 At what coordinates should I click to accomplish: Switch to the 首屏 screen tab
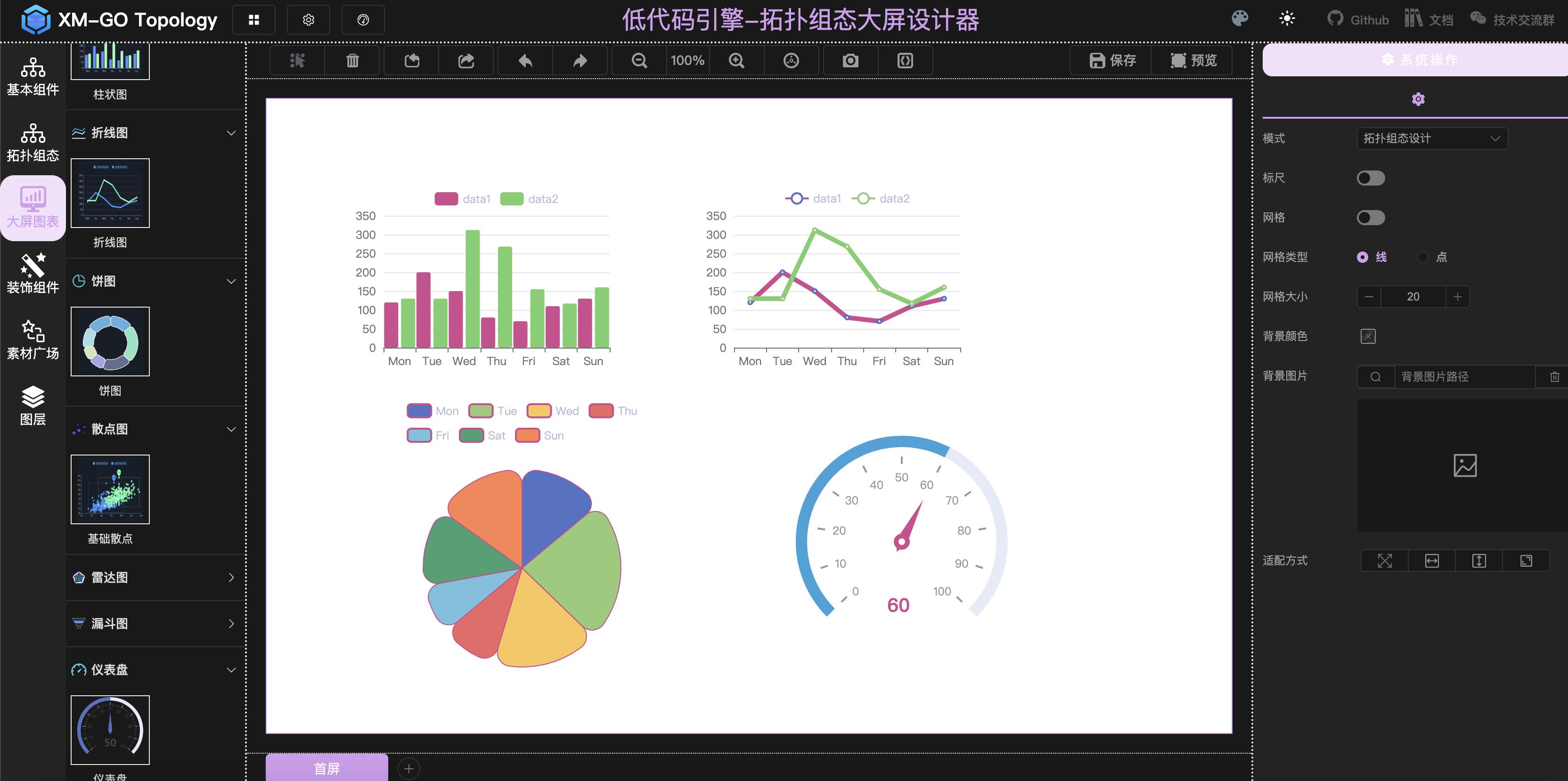tap(327, 768)
